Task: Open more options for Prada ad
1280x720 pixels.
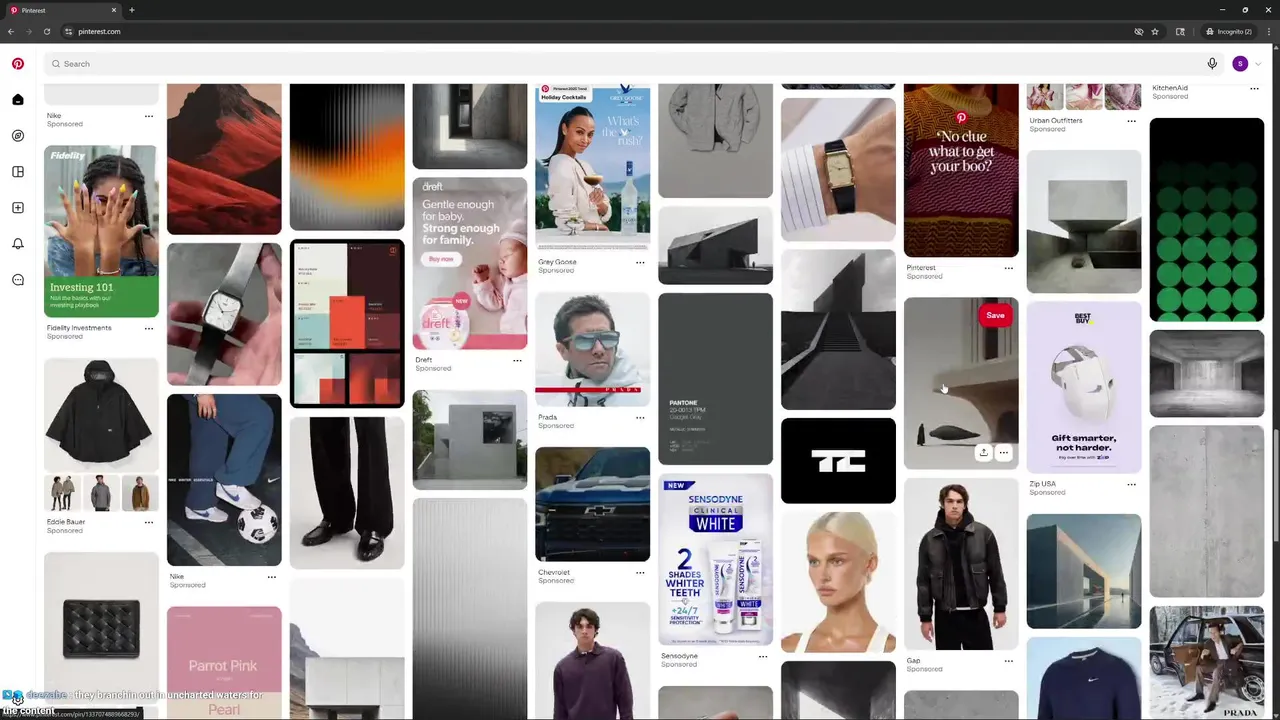Action: point(640,417)
